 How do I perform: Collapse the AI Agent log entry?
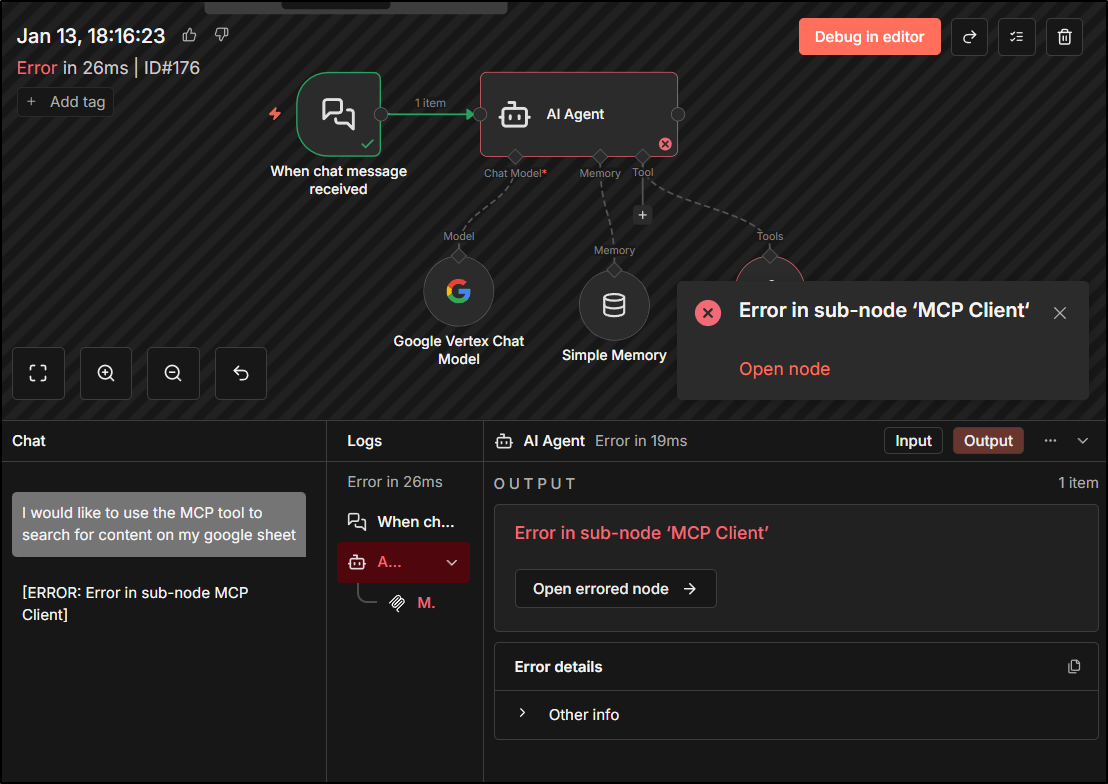click(x=452, y=563)
